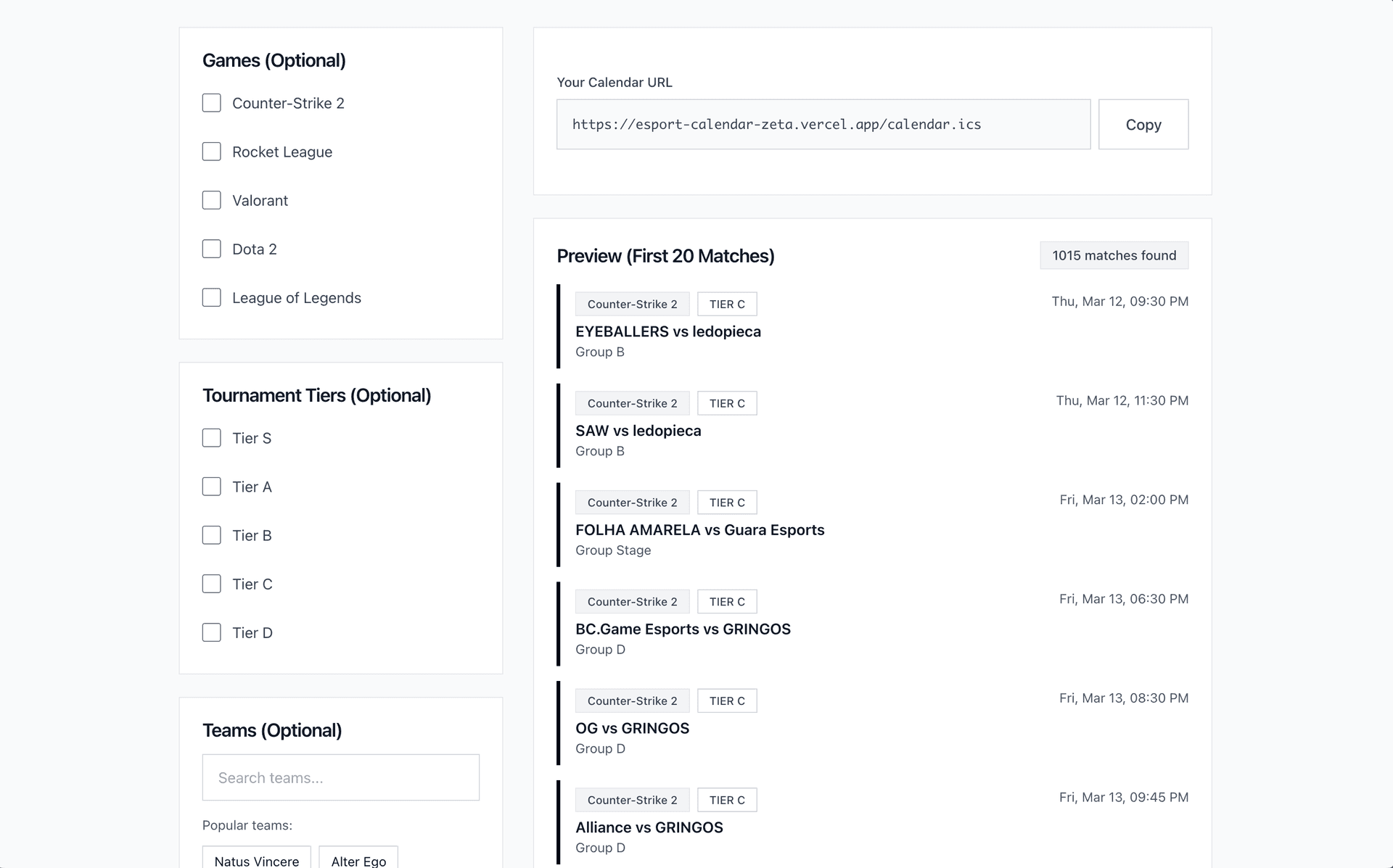This screenshot has width=1393, height=868.
Task: Check the League of Legends box
Action: [x=211, y=297]
